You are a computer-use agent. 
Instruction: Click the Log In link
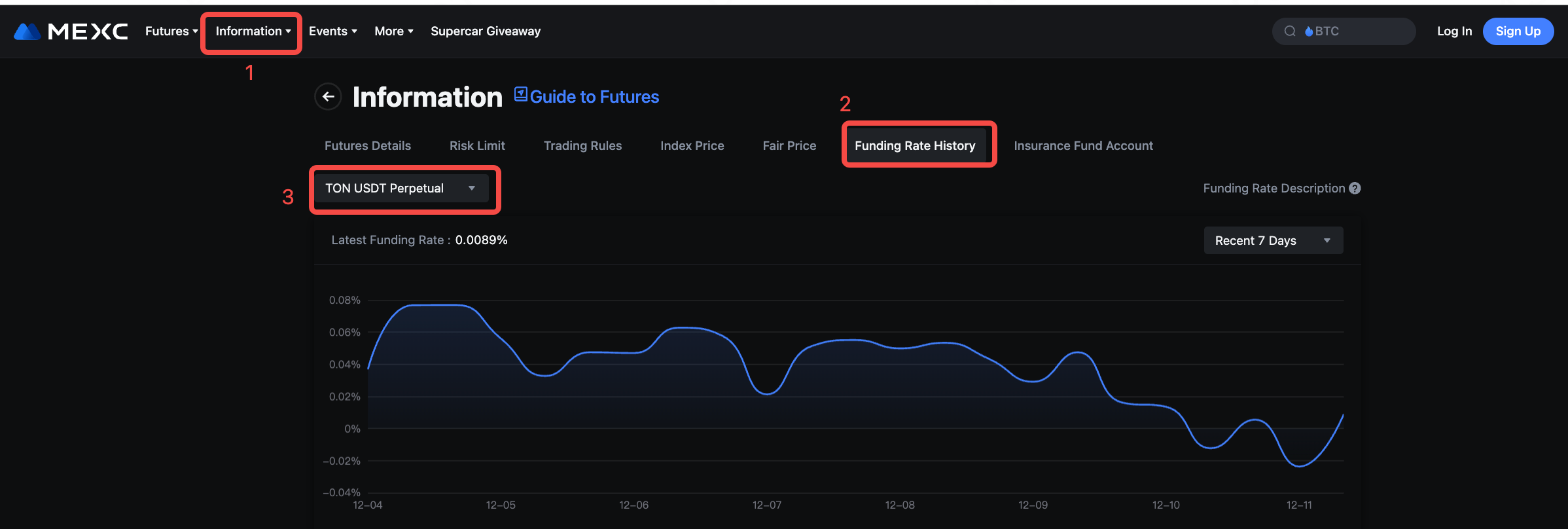pos(1454,31)
